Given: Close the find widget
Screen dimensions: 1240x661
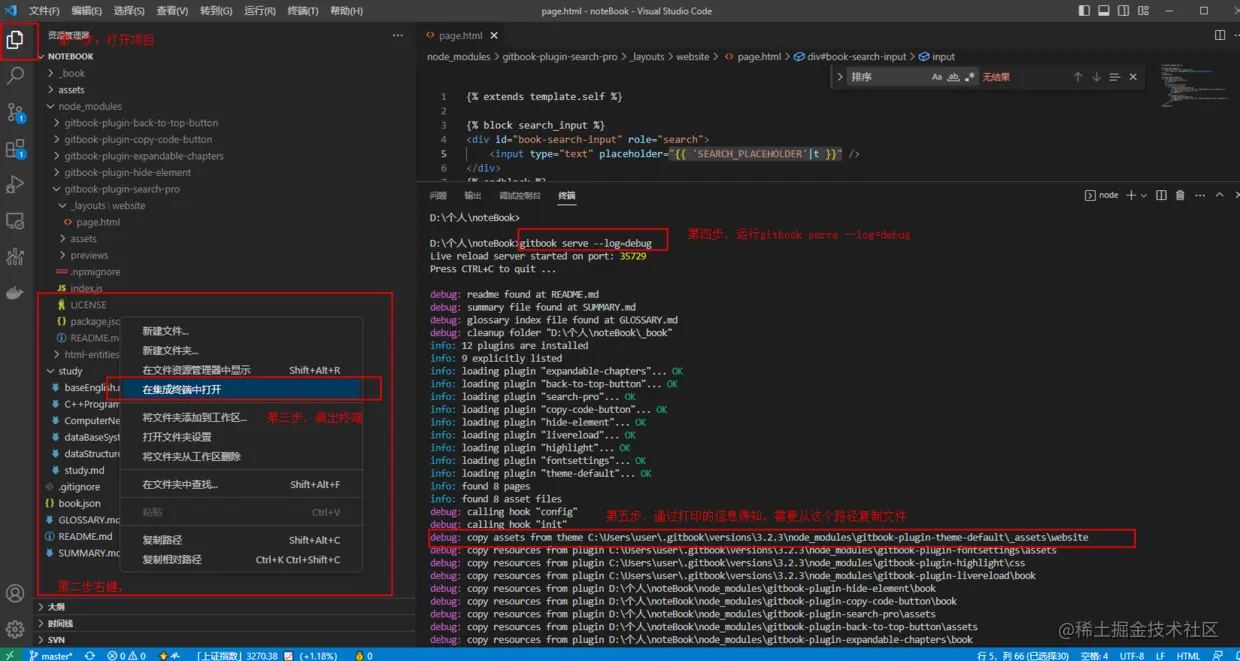Looking at the screenshot, I should [1133, 77].
